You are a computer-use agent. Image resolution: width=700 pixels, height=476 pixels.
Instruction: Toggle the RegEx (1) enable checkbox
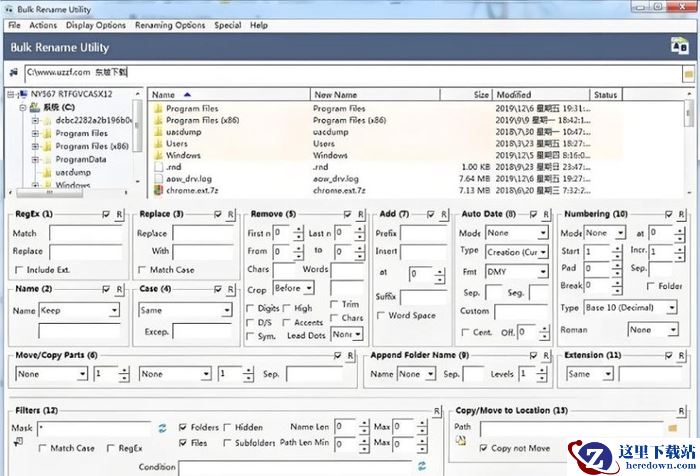tap(106, 214)
